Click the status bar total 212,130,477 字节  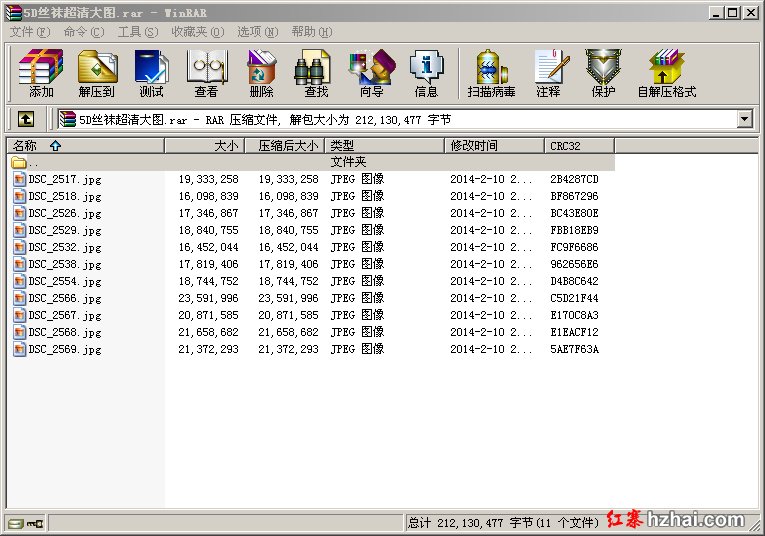503,523
